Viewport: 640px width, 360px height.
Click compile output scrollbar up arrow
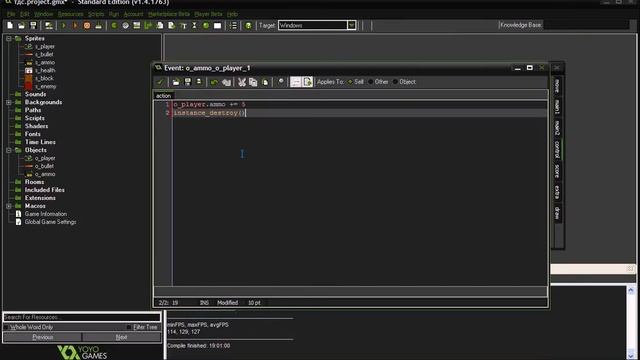pos(631,290)
